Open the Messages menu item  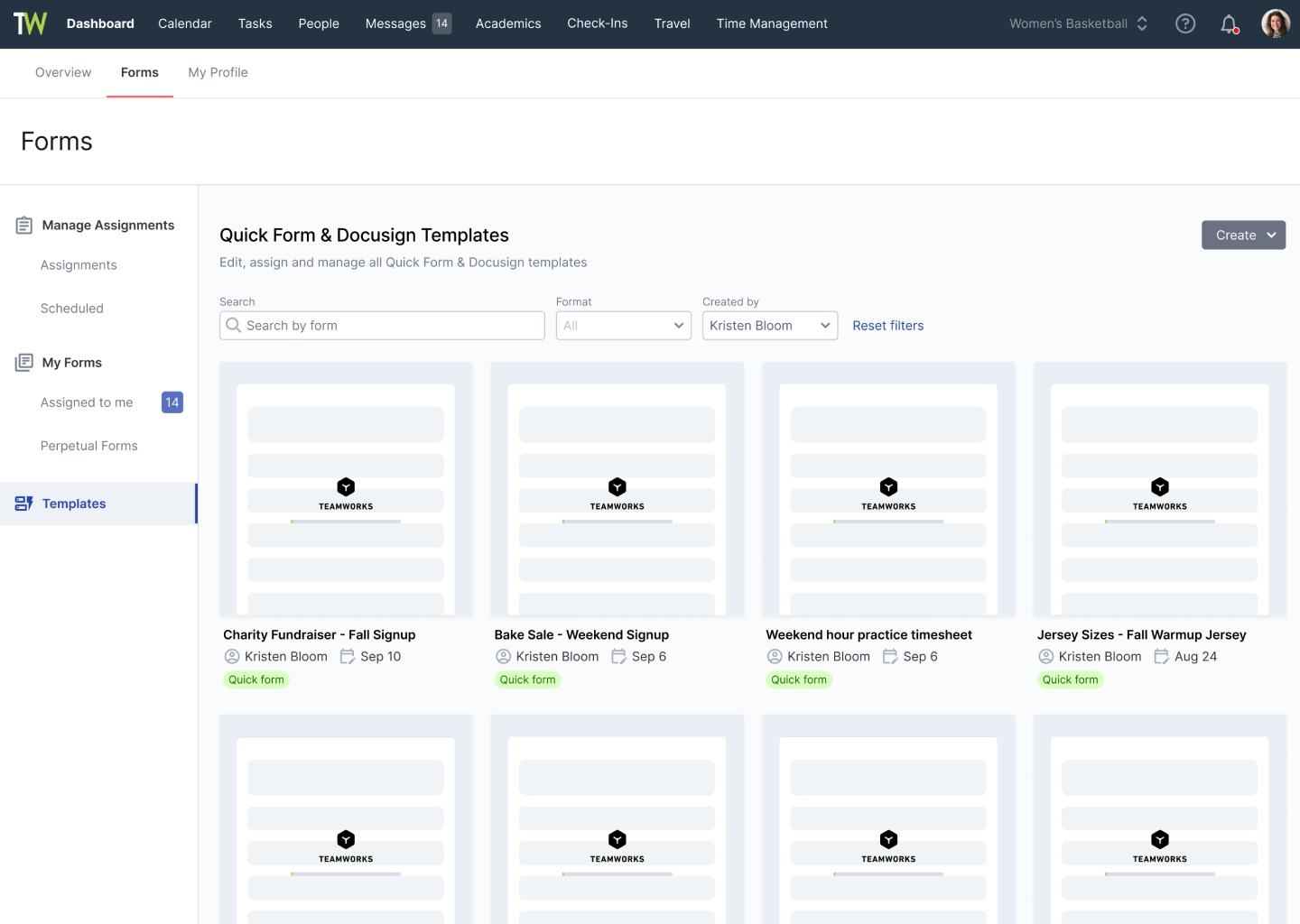(x=395, y=23)
